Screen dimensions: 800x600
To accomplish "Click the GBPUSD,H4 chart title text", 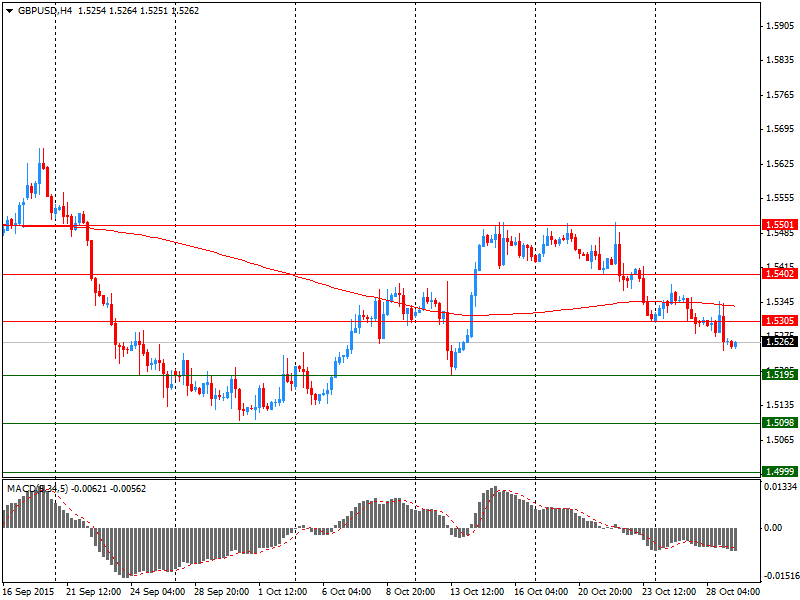I will [45, 11].
